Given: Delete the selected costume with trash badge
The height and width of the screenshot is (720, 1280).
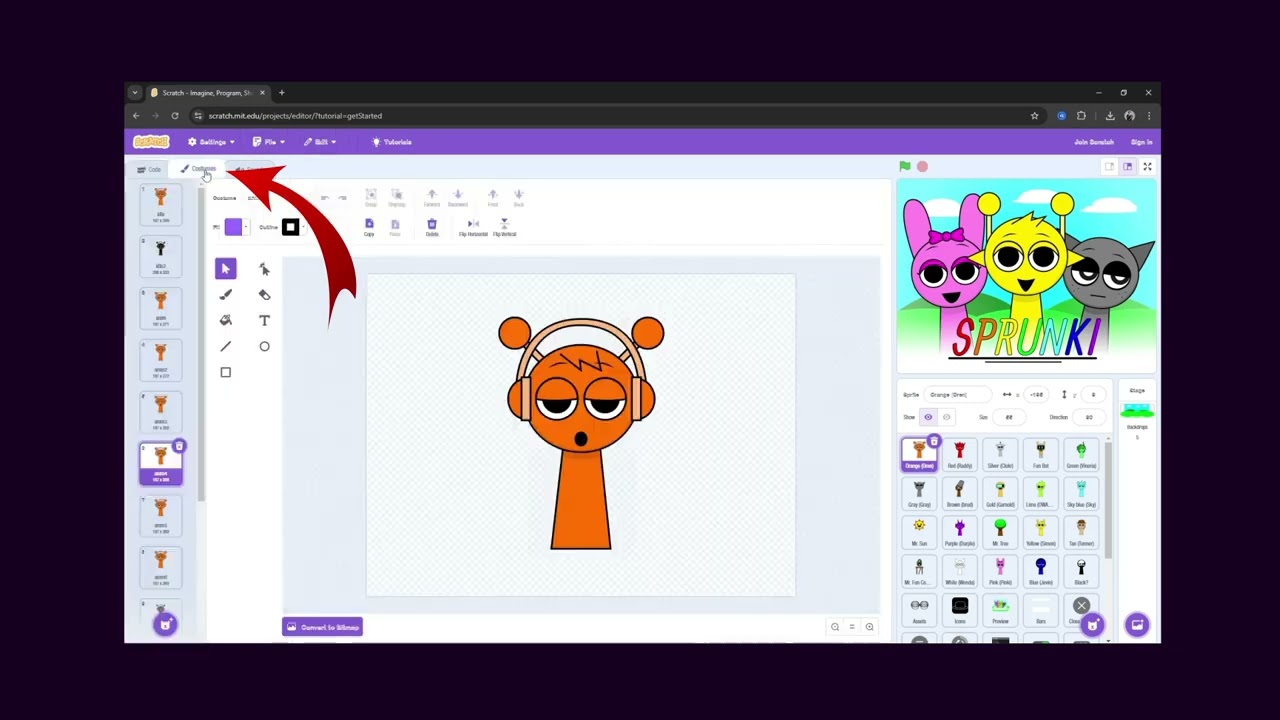Looking at the screenshot, I should [179, 446].
